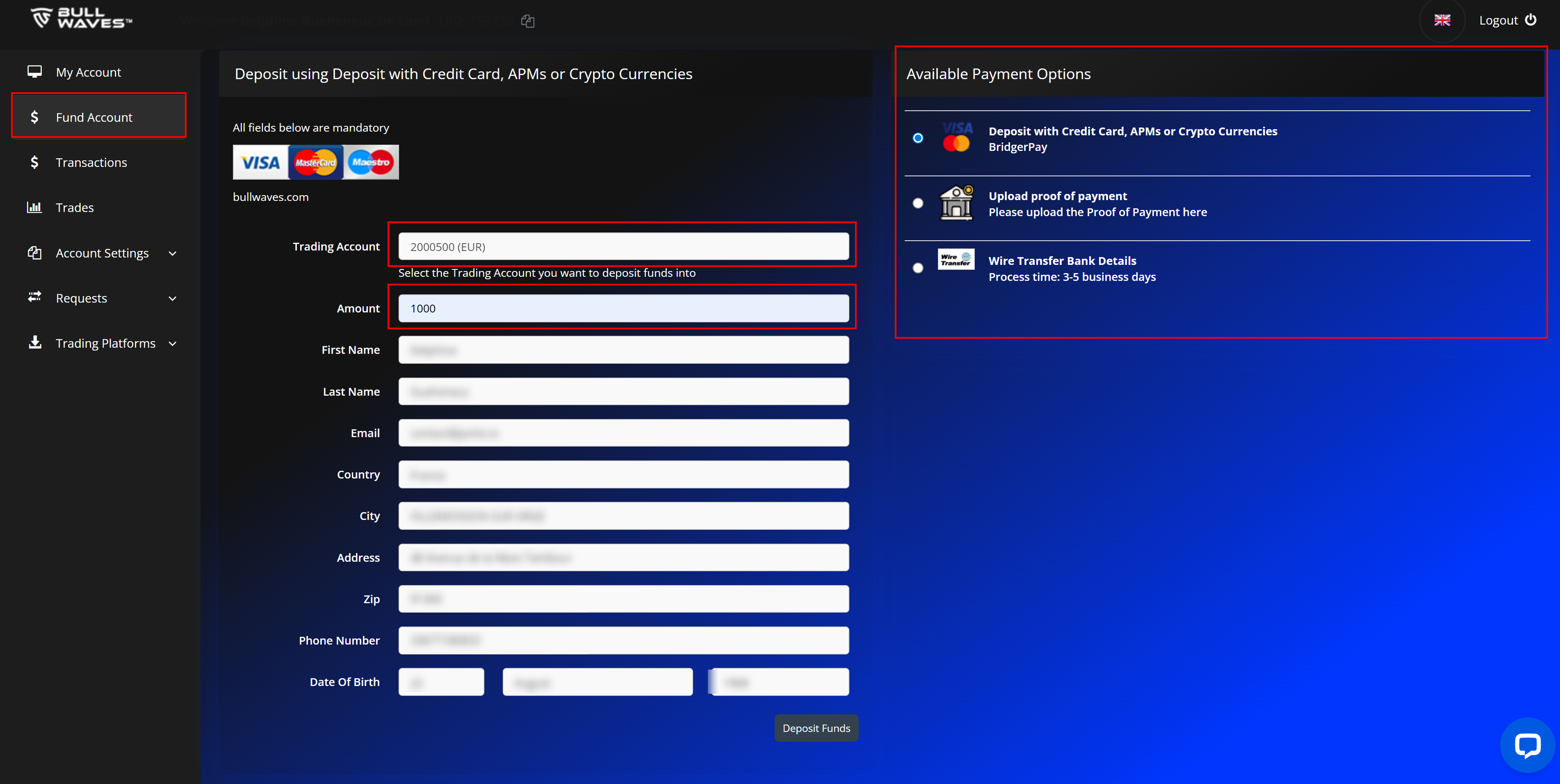Click the copy icon in header

click(x=527, y=21)
